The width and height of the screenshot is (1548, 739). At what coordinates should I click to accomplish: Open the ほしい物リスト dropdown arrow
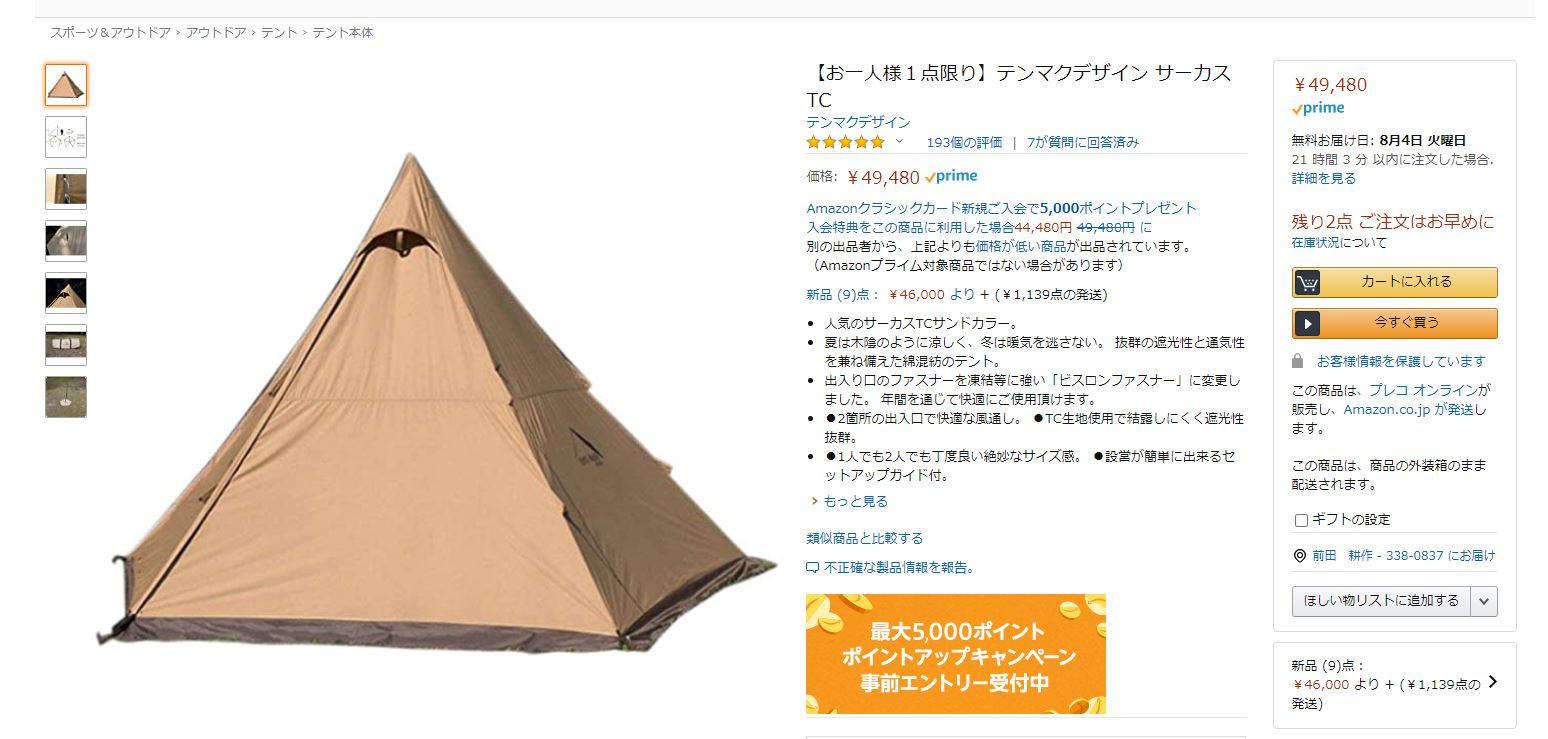point(1484,601)
